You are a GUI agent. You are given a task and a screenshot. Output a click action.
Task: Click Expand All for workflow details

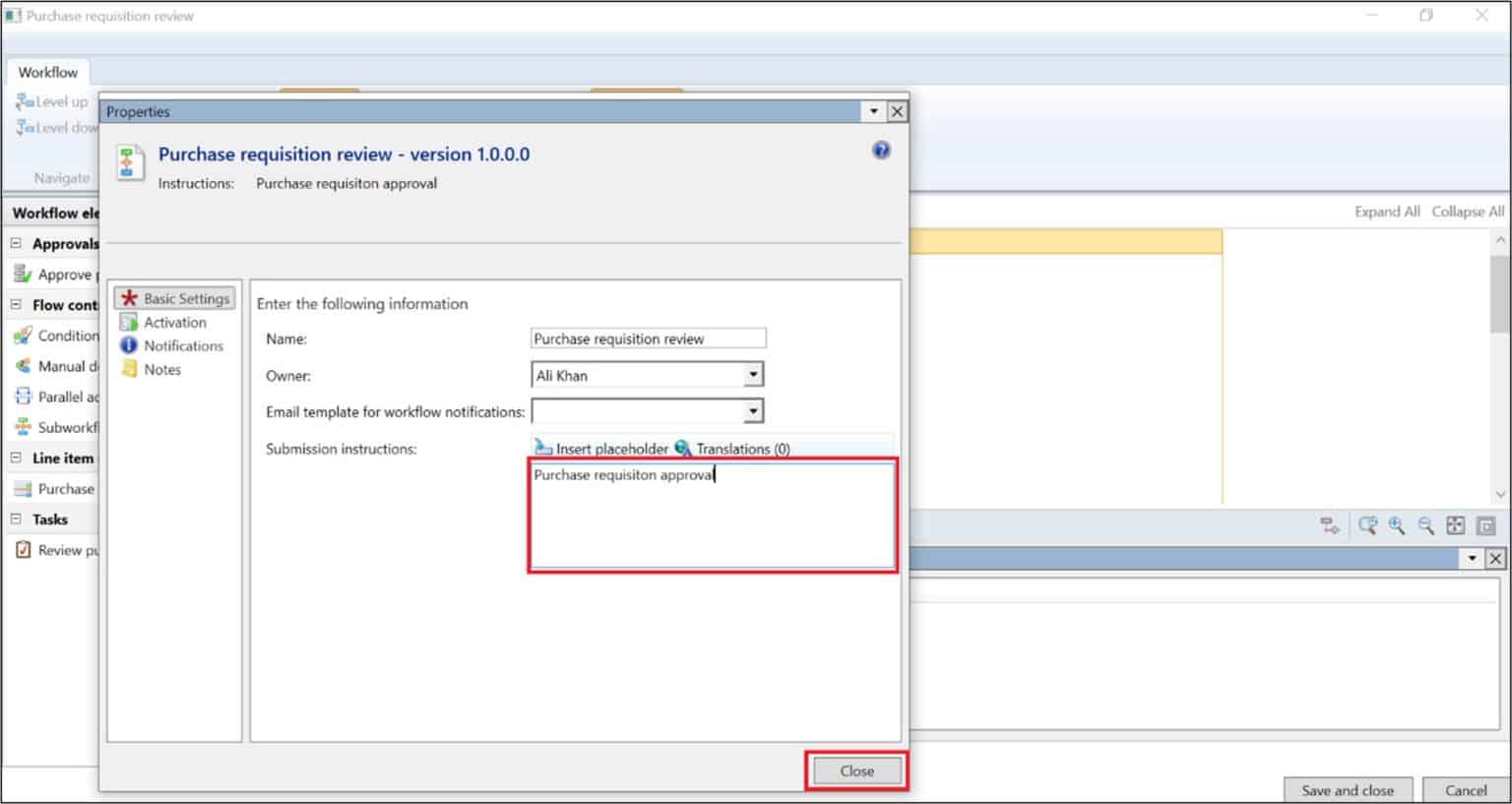[1387, 211]
